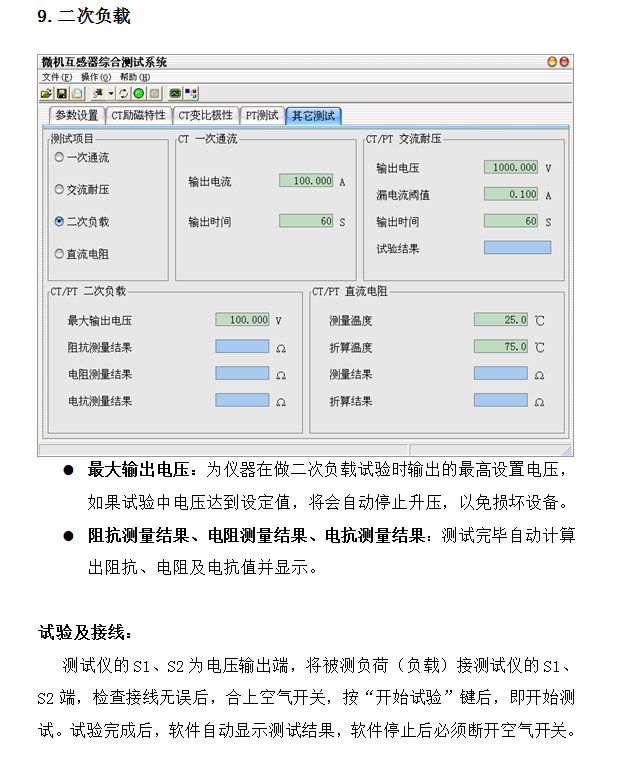Select the 一次通流 radio button
The image size is (624, 764).
pyautogui.click(x=59, y=157)
